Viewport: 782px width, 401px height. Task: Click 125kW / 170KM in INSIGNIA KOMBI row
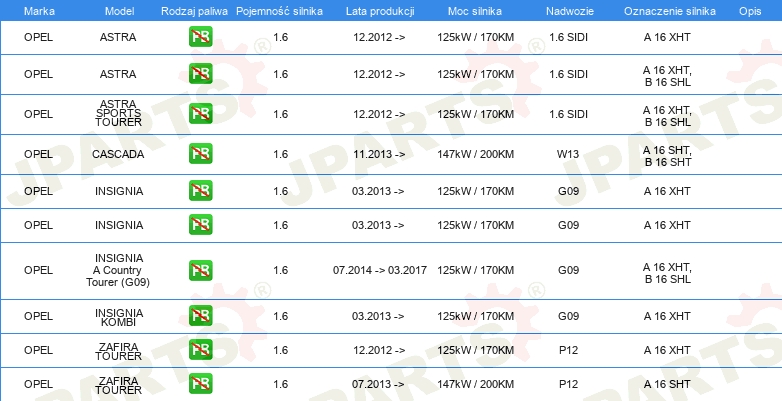pyautogui.click(x=475, y=316)
